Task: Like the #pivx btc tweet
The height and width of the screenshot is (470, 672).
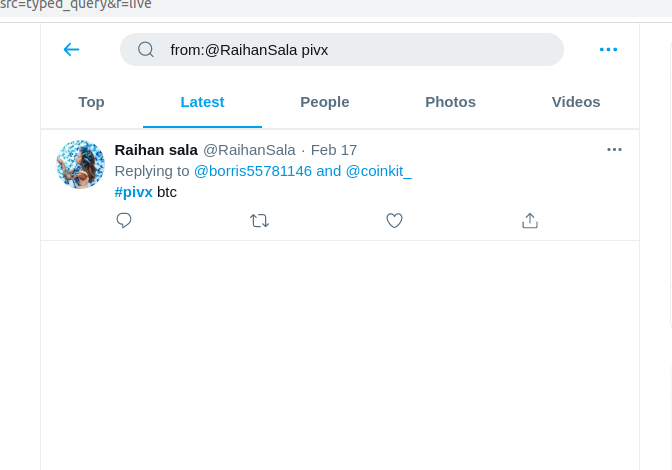Action: pyautogui.click(x=394, y=221)
